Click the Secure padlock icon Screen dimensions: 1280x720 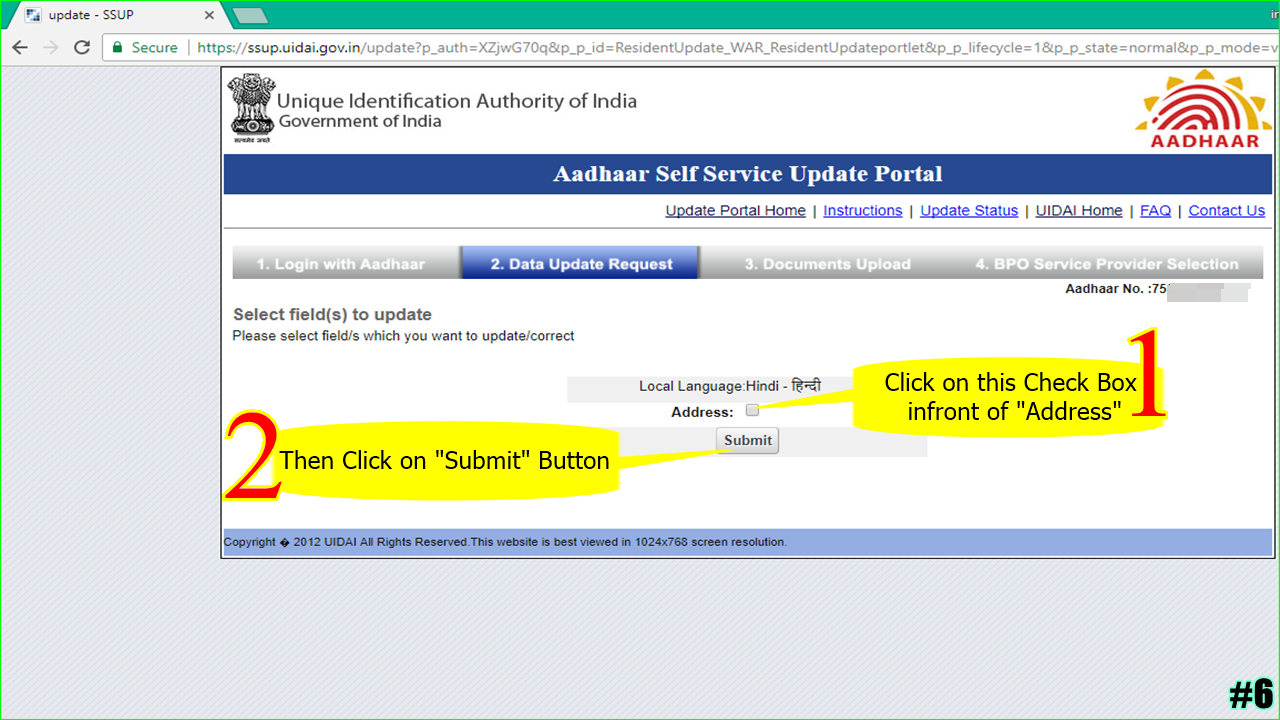(118, 47)
